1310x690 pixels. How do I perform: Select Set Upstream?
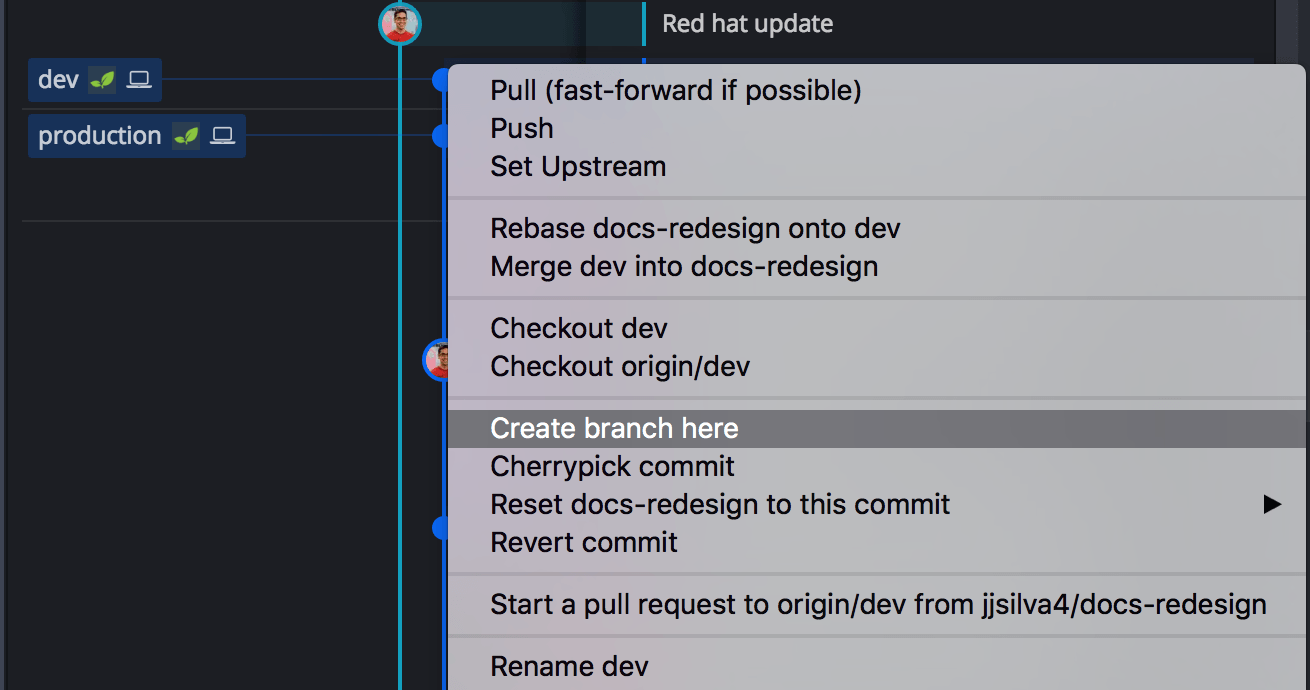point(578,166)
